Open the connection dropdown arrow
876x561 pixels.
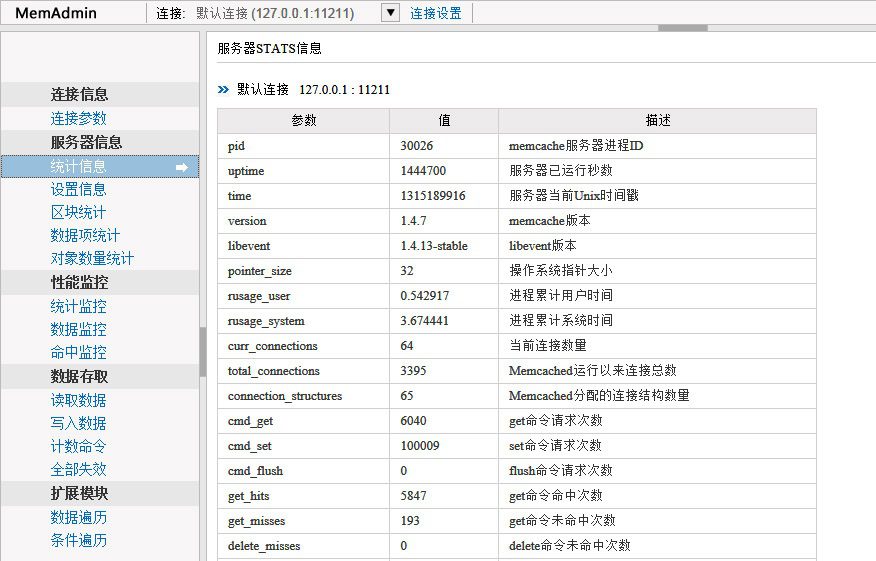[391, 13]
